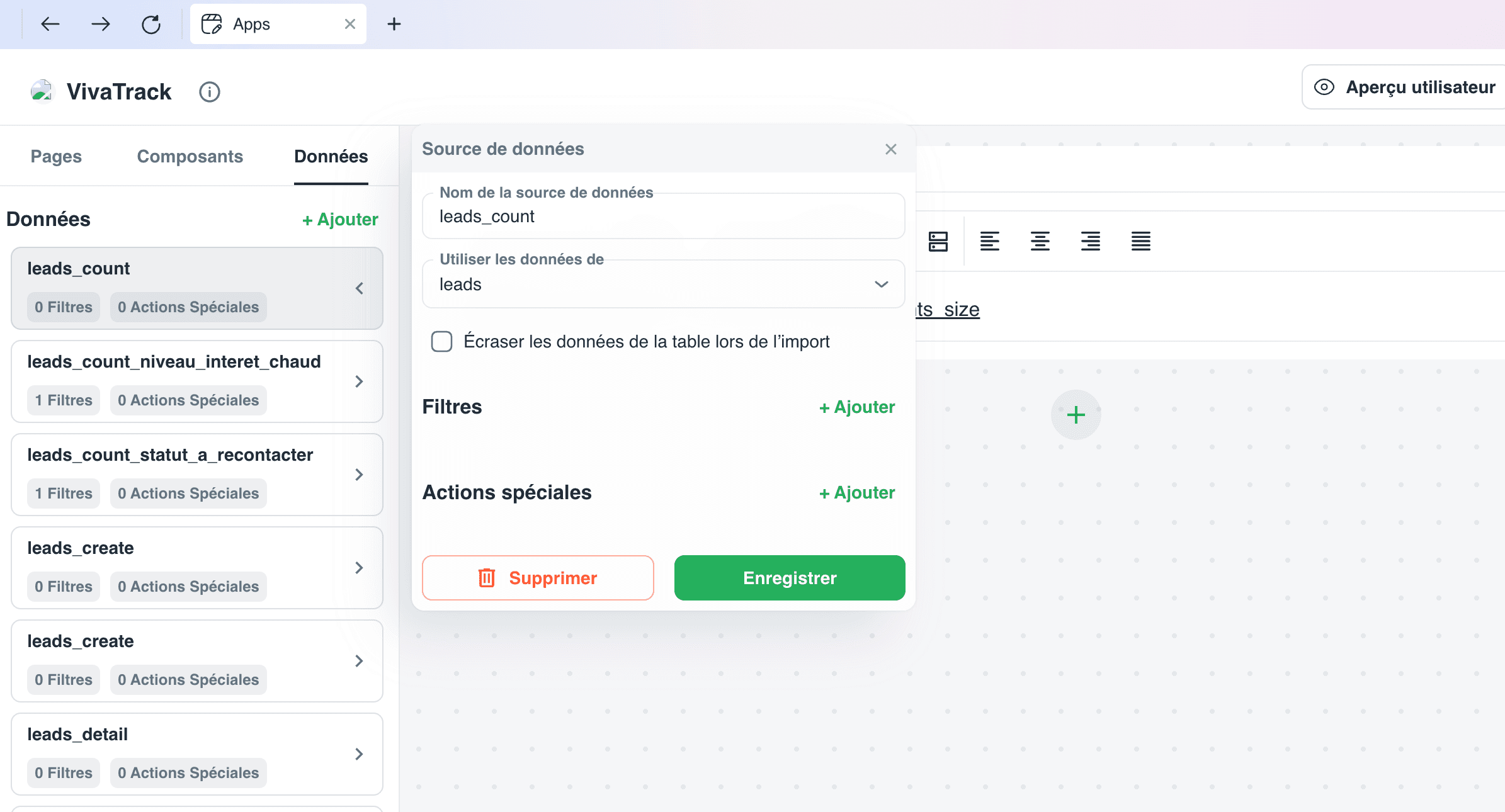Open Aperçu utilisateur preview
Image resolution: width=1505 pixels, height=812 pixels.
(1404, 87)
